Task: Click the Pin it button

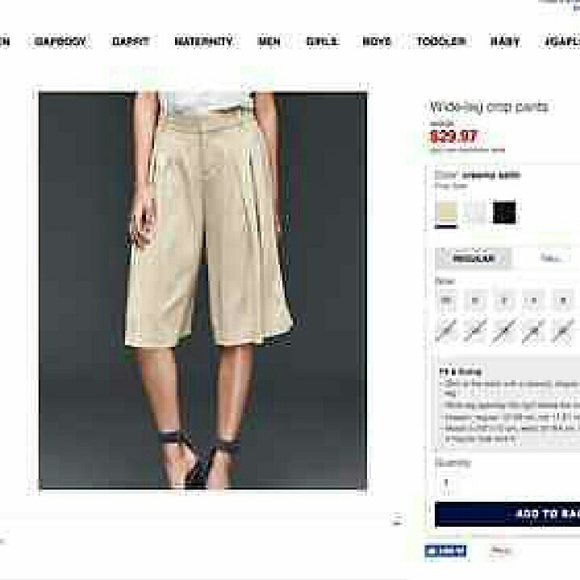Action: pos(501,551)
